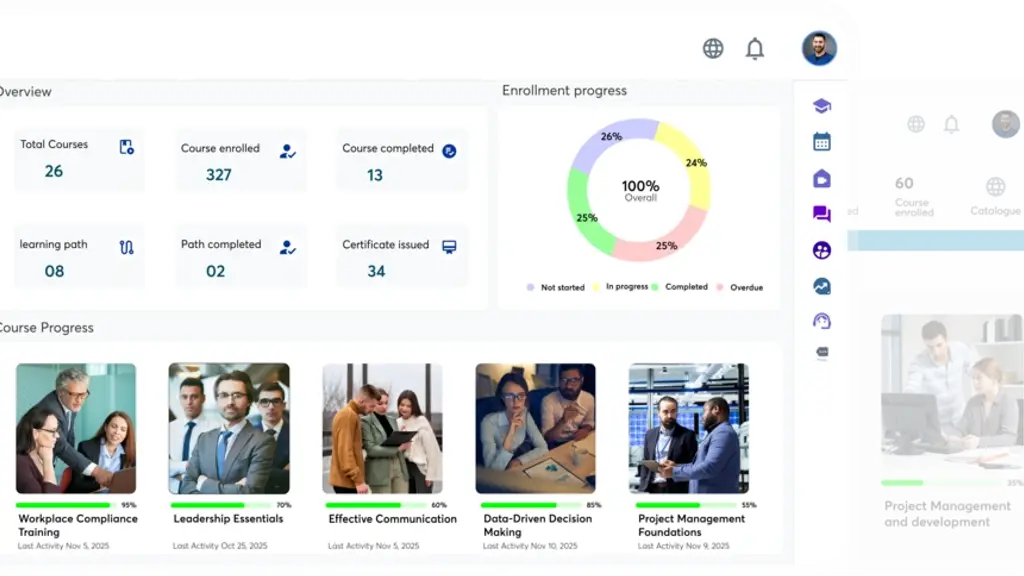The height and width of the screenshot is (576, 1024).
Task: Toggle the In progress legend entry
Action: point(620,287)
